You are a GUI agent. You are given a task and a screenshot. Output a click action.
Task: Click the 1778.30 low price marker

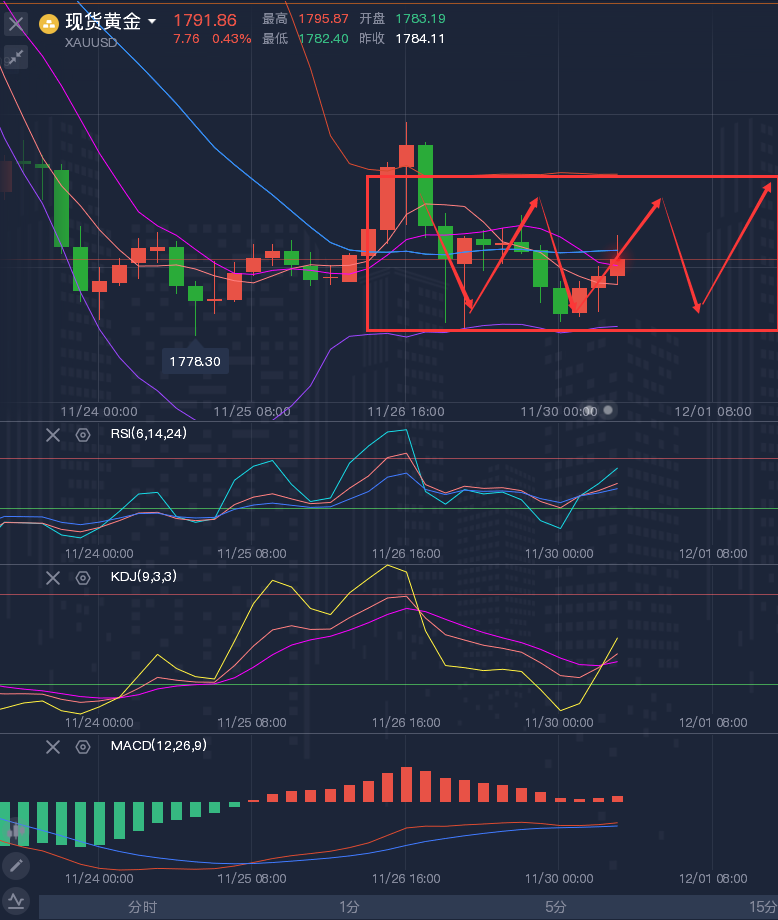pos(195,361)
